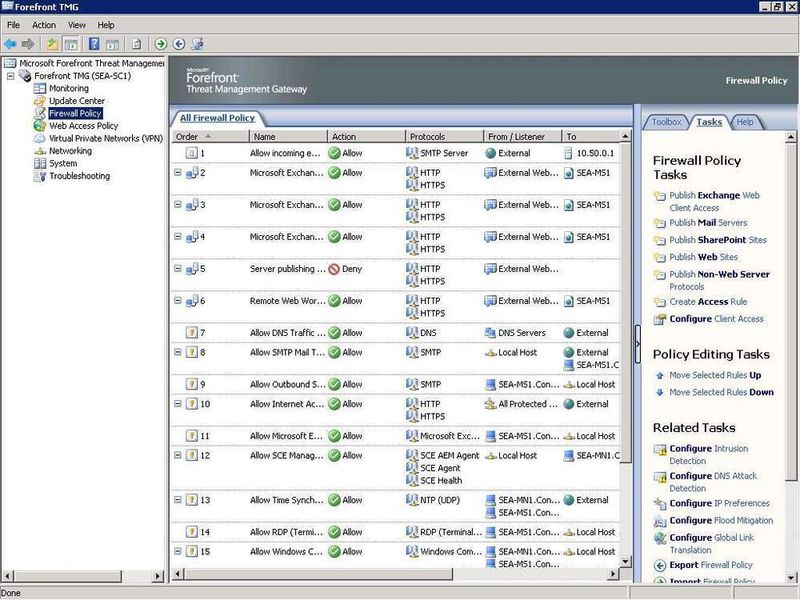Click the task pane collapse splitter handle
The image size is (800, 600).
(x=638, y=344)
